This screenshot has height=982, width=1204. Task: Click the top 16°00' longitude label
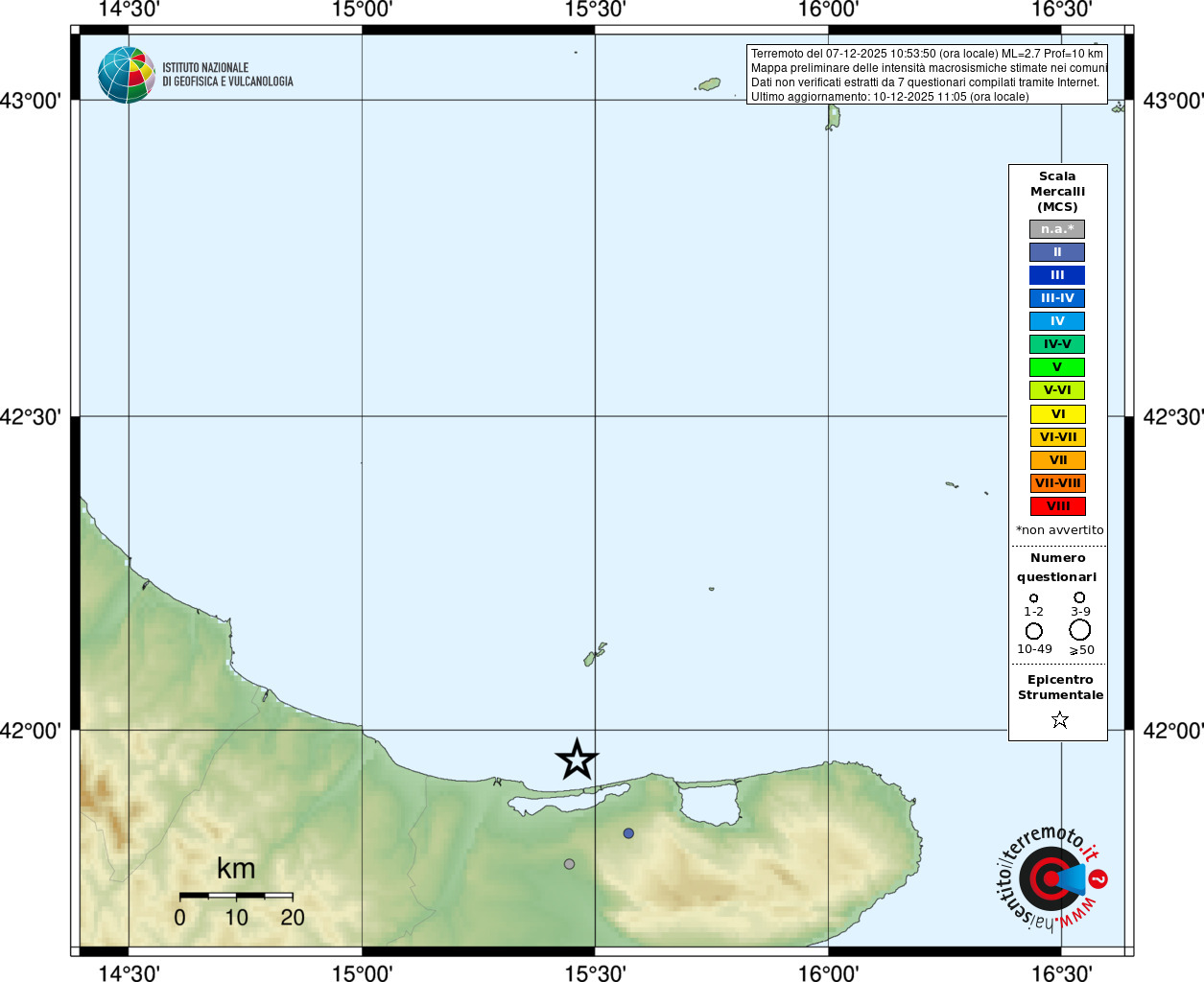click(828, 10)
